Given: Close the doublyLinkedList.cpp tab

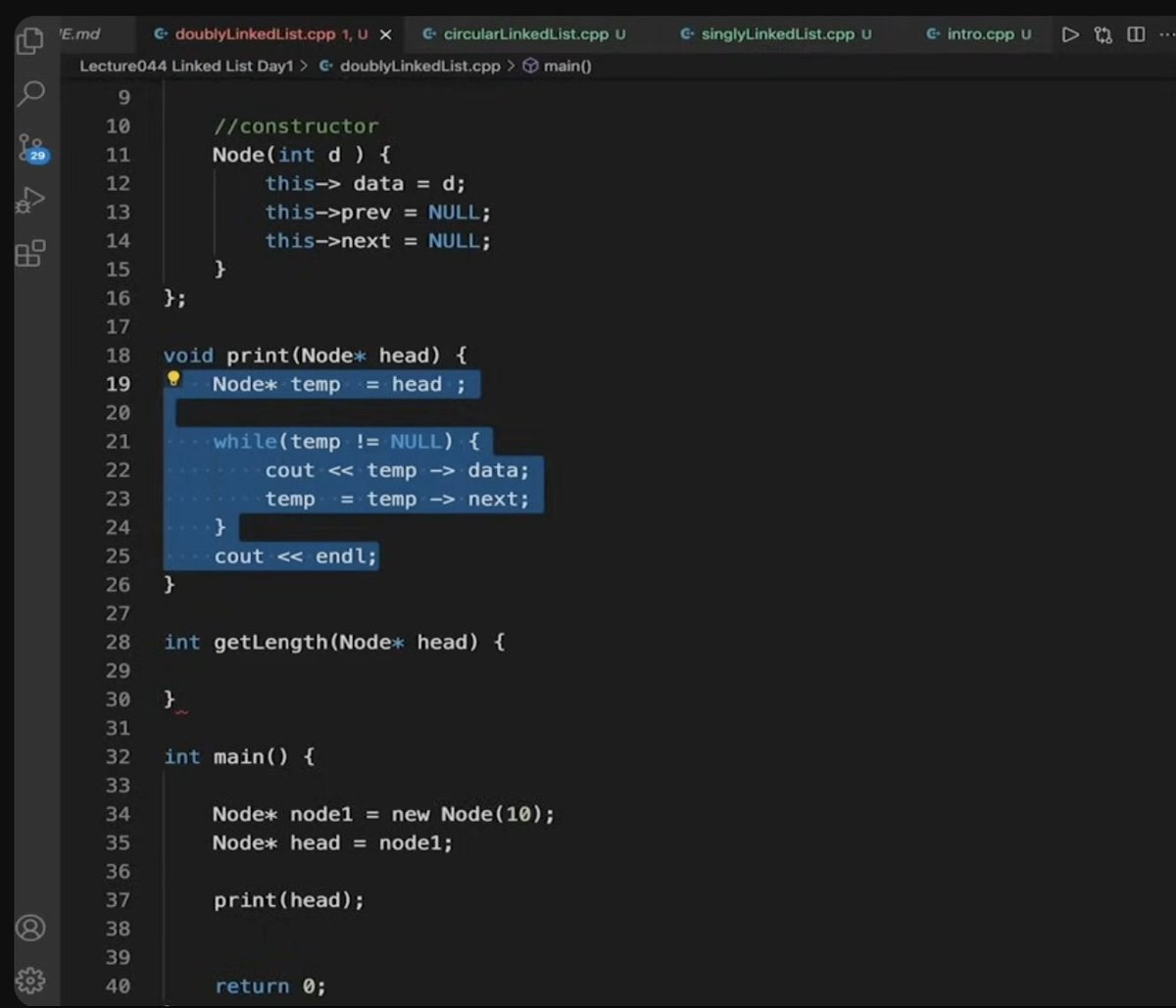Looking at the screenshot, I should tap(385, 34).
